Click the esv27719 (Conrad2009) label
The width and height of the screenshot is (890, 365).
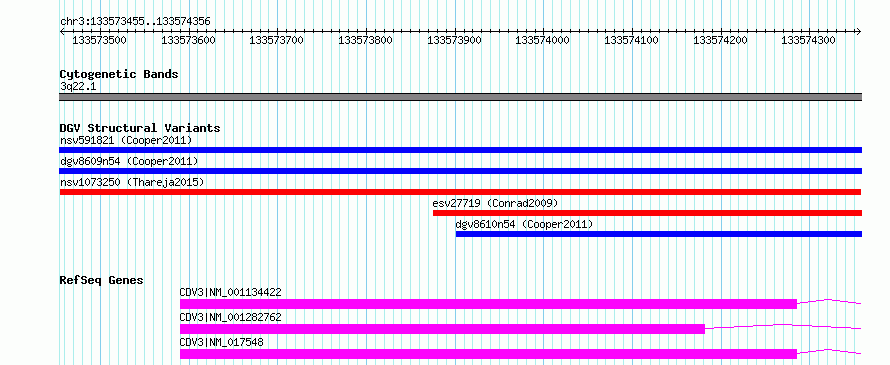(496, 203)
